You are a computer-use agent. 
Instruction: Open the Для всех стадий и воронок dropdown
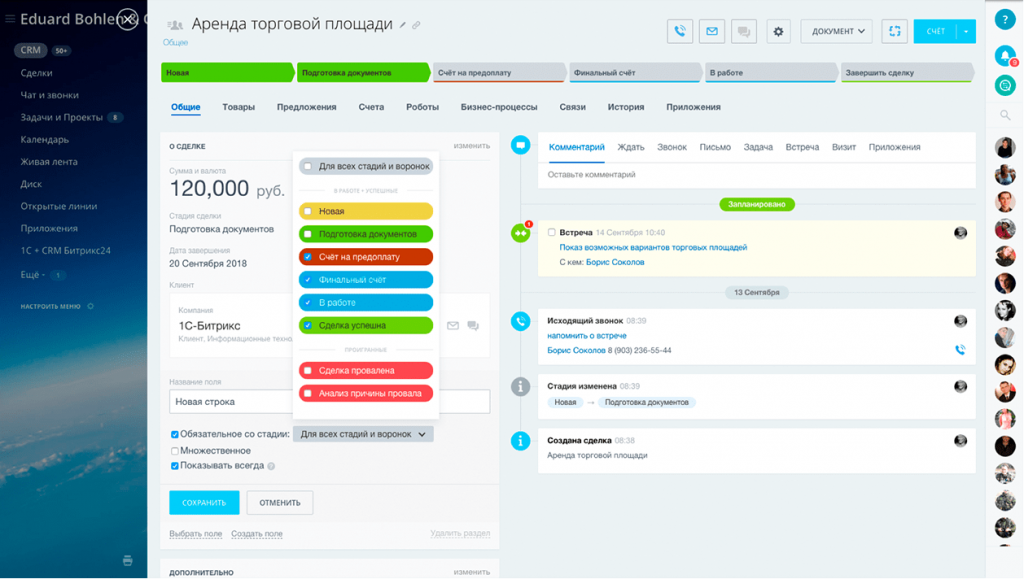(x=363, y=434)
